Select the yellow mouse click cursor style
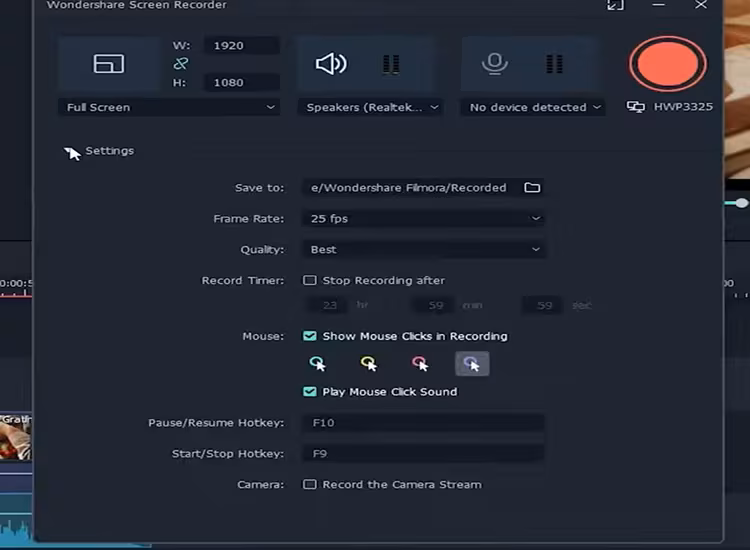 (x=369, y=363)
